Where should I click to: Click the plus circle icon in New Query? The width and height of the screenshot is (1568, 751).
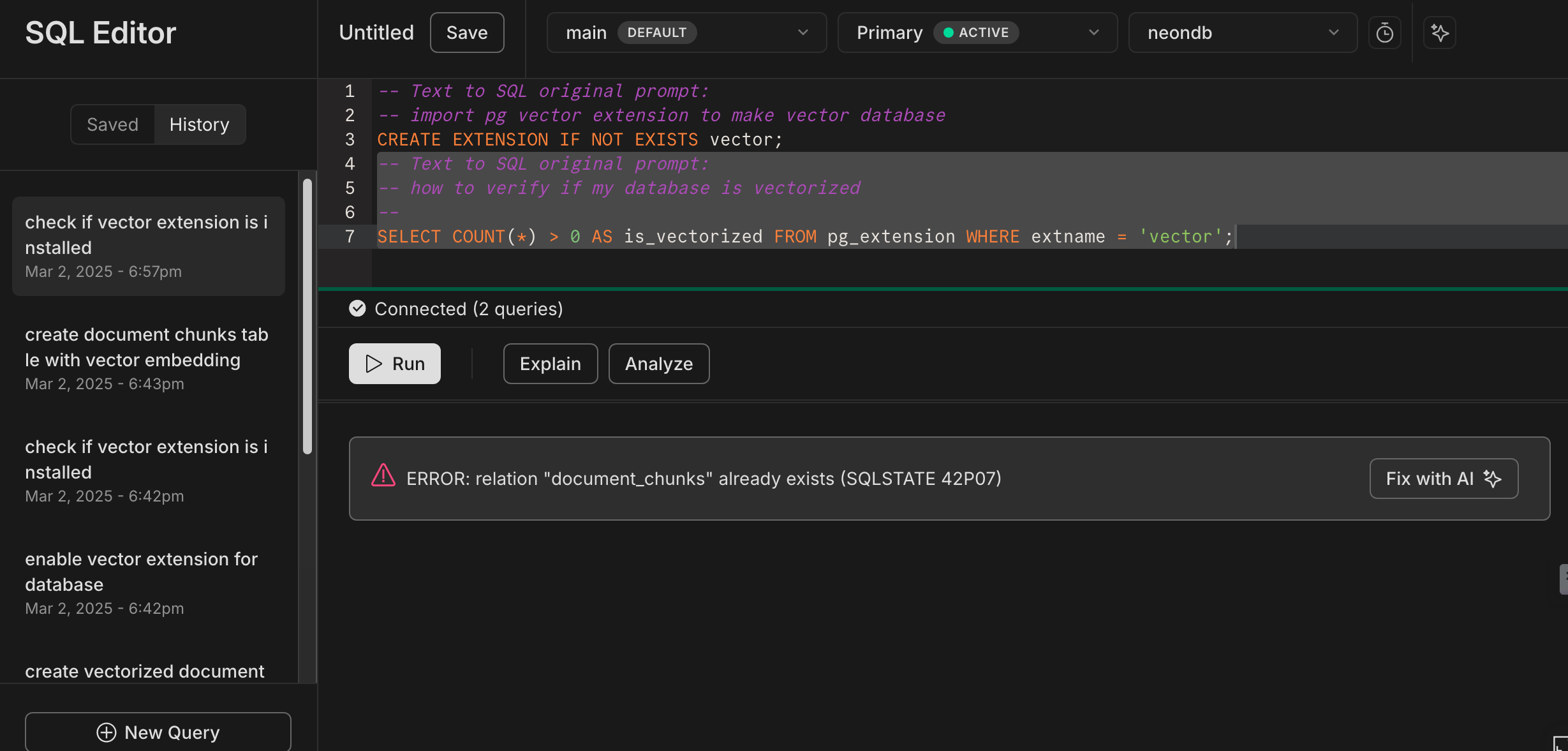click(x=107, y=732)
